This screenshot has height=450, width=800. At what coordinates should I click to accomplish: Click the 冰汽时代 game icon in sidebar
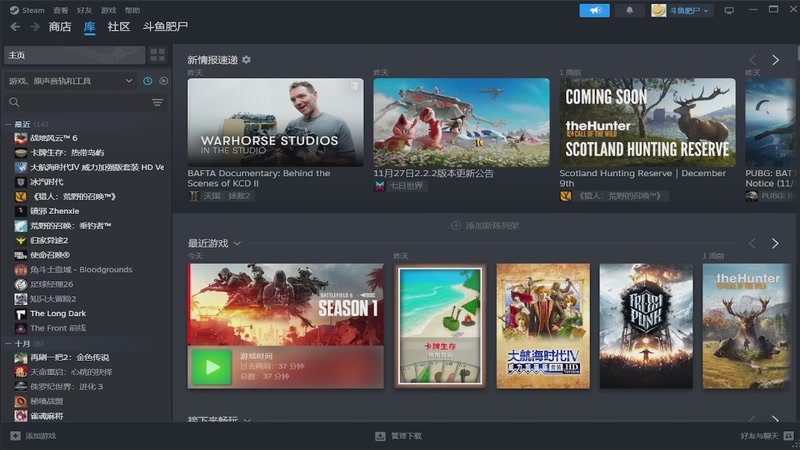(x=20, y=182)
